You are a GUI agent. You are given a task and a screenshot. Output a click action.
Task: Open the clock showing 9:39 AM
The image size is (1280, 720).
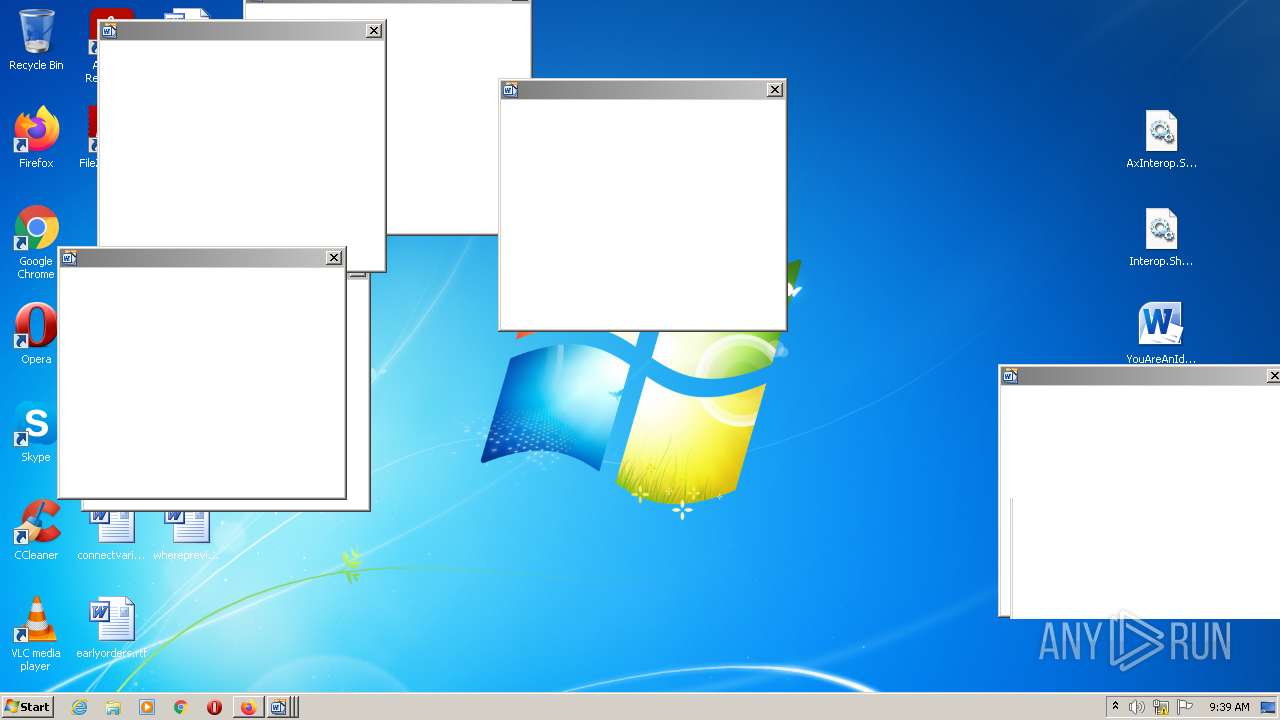point(1229,707)
